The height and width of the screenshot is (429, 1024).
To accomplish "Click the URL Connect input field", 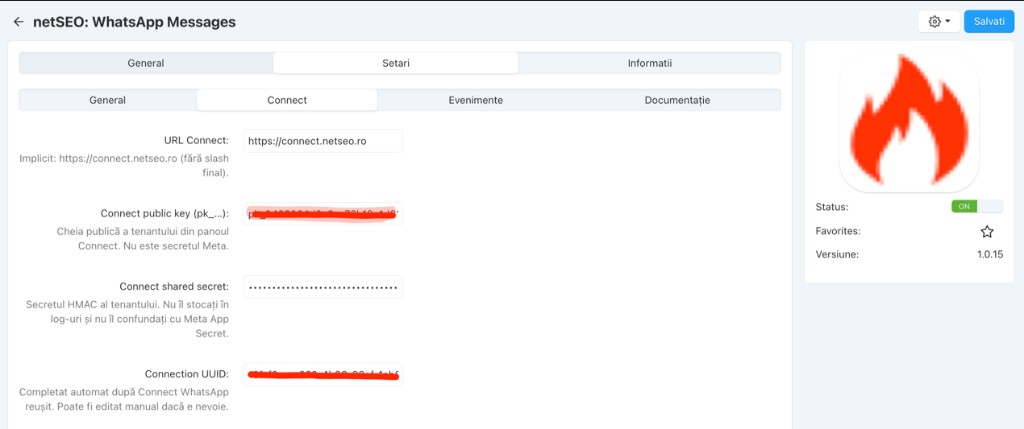I will pyautogui.click(x=323, y=141).
